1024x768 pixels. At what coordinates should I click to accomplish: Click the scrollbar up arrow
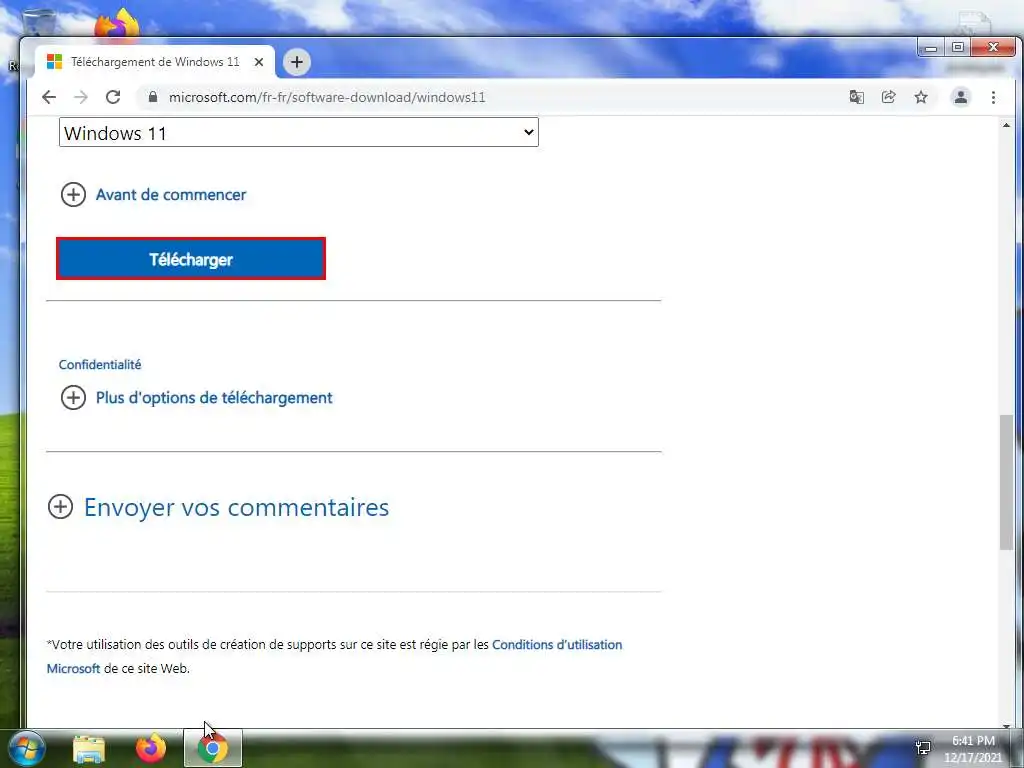point(1006,125)
